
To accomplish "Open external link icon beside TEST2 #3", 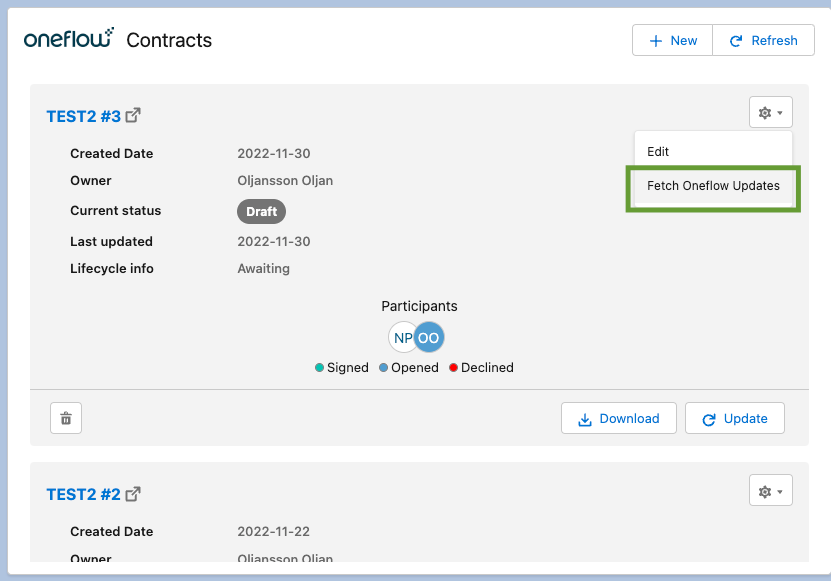I will click(x=133, y=116).
